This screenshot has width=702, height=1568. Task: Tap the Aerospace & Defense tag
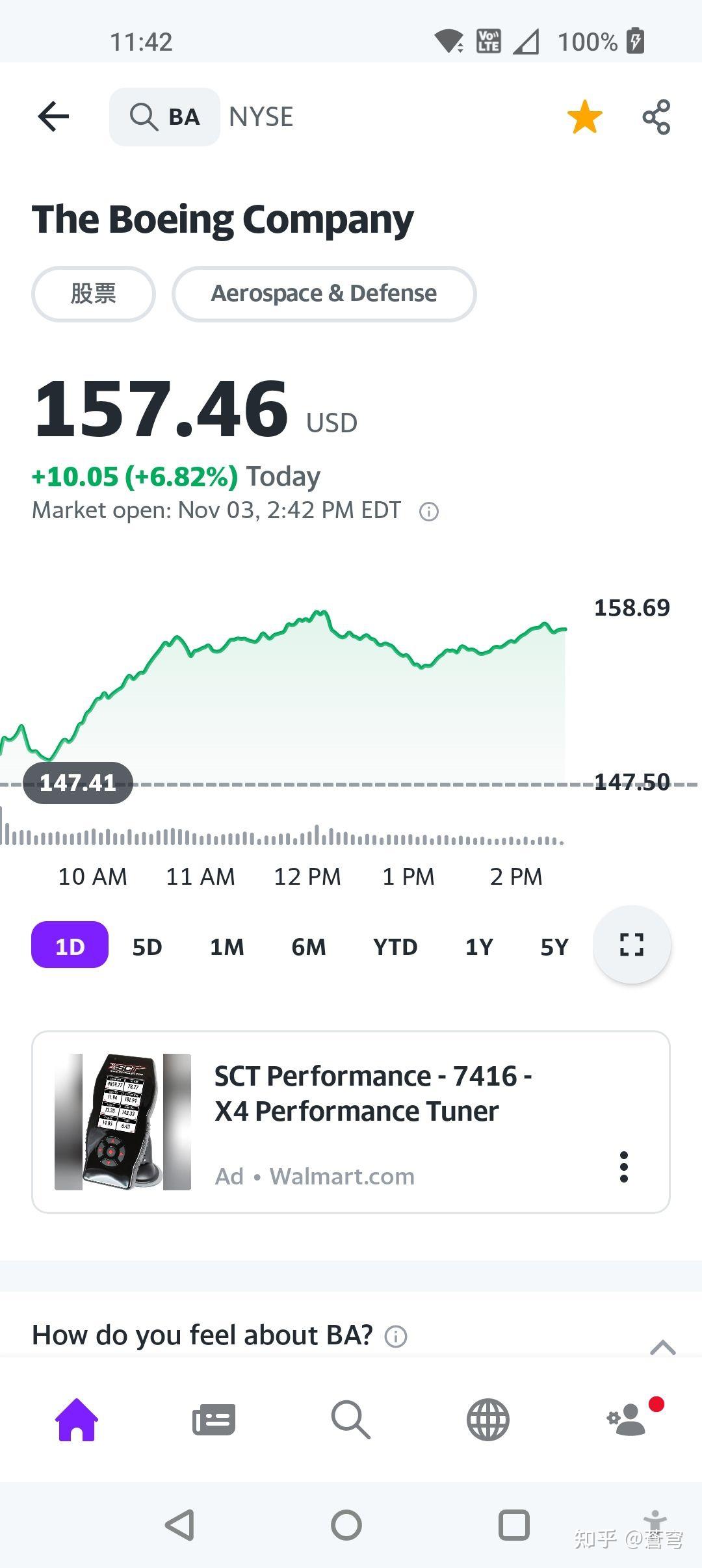pyautogui.click(x=324, y=294)
